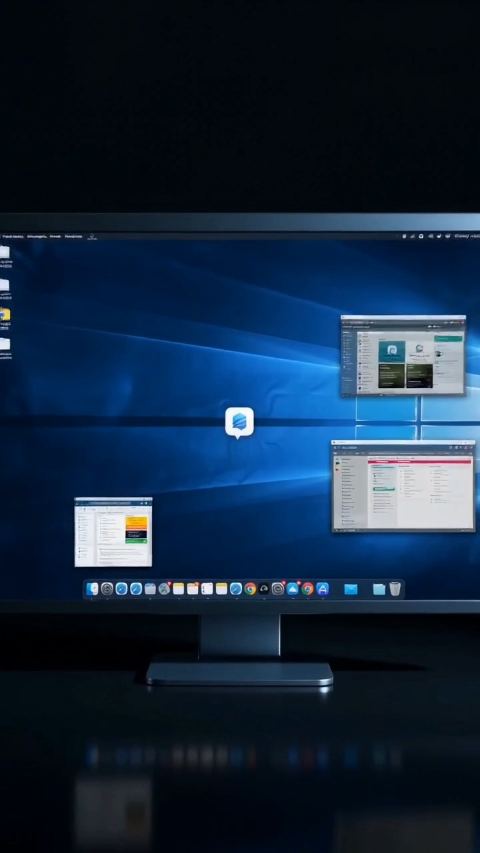Focus the dark window with teal tiles
The height and width of the screenshot is (853, 480).
(x=403, y=355)
